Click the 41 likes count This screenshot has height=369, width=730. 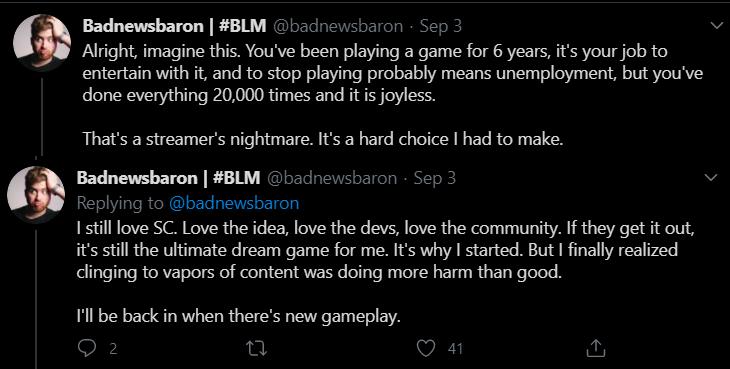point(455,349)
